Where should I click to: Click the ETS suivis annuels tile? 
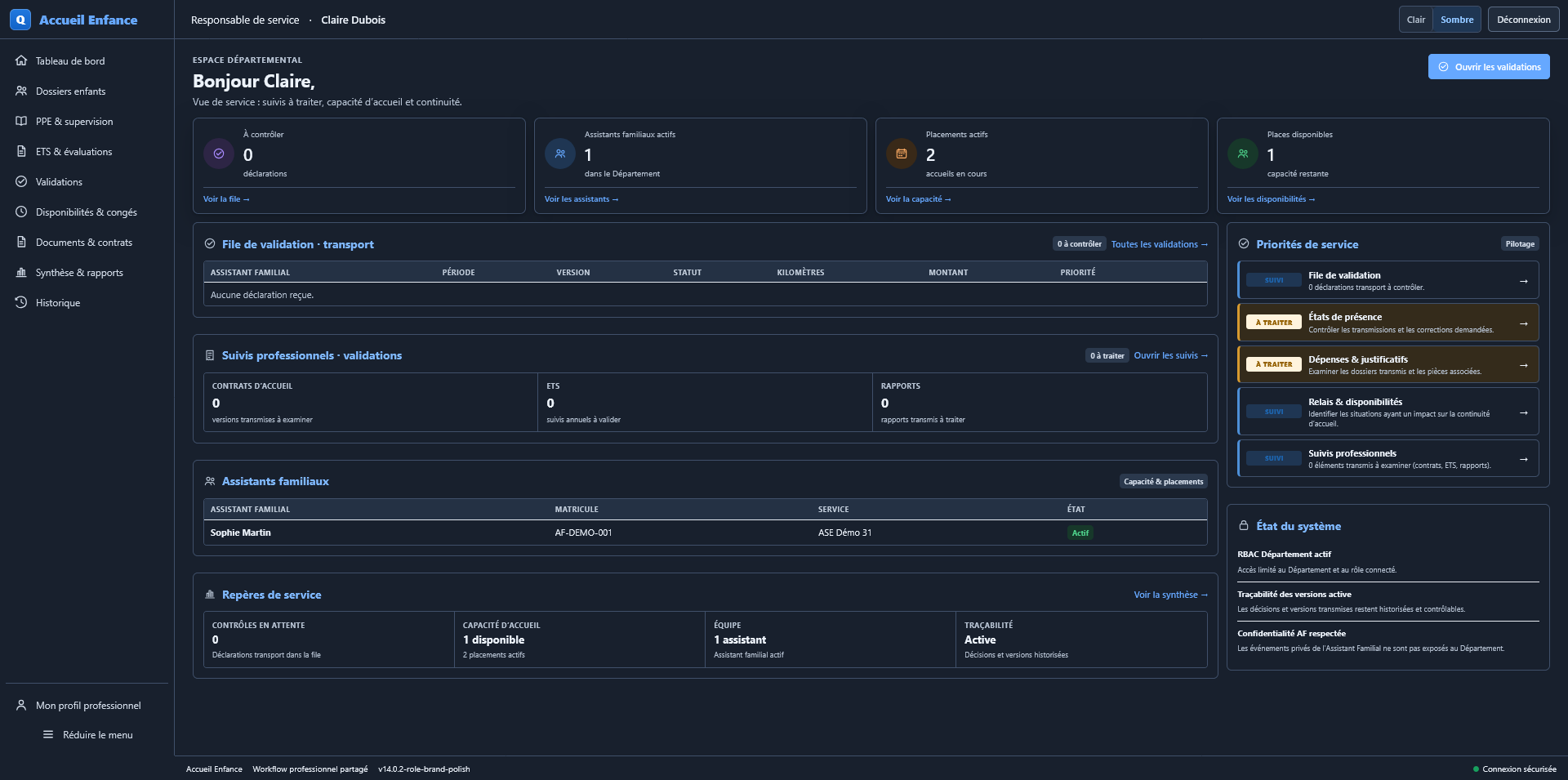(705, 402)
